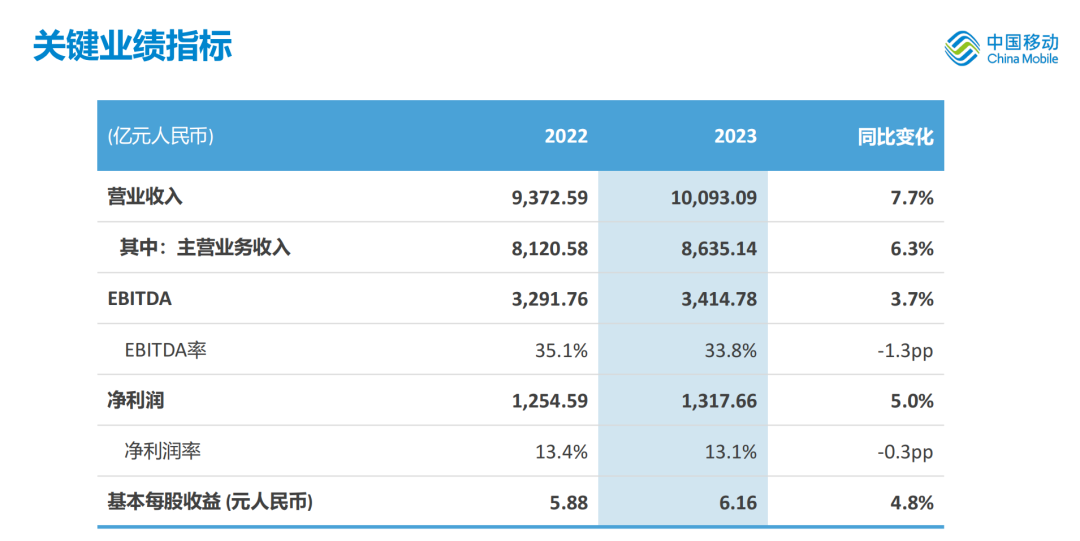Click the 中国移动 China Mobile logo text
Screen dimensions: 1080x541
pos(1022,50)
